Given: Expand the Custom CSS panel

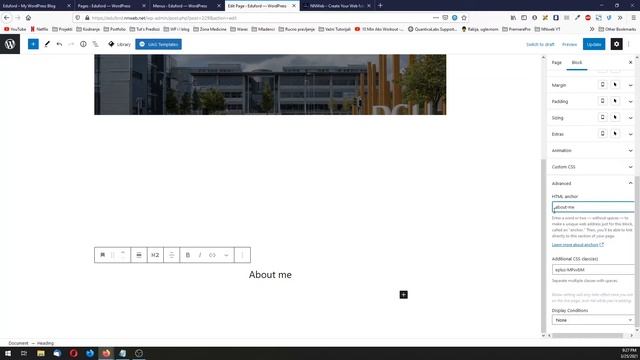Looking at the screenshot, I should [x=591, y=167].
